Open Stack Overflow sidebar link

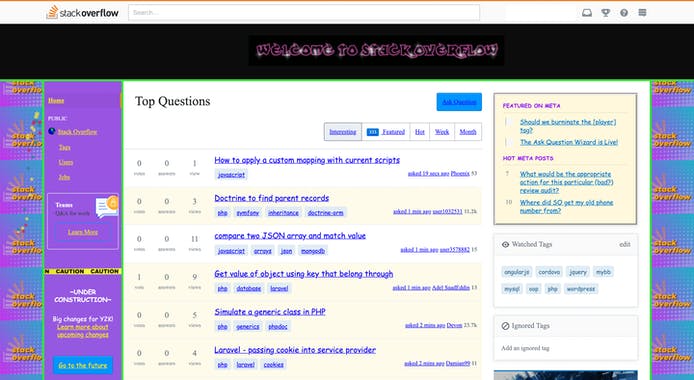tap(77, 132)
